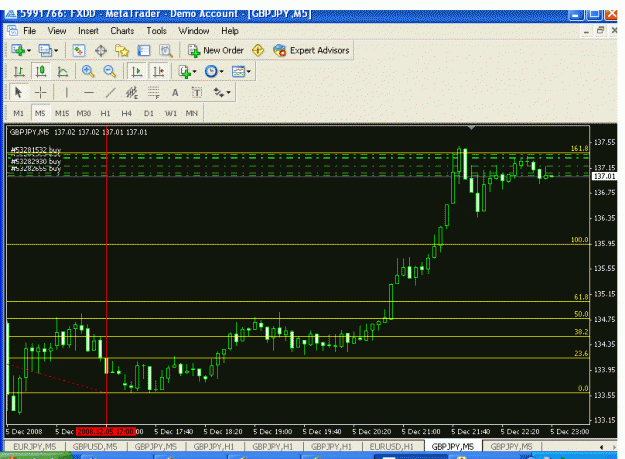The image size is (625, 459).
Task: Switch to D1 timeframe
Action: [x=149, y=113]
